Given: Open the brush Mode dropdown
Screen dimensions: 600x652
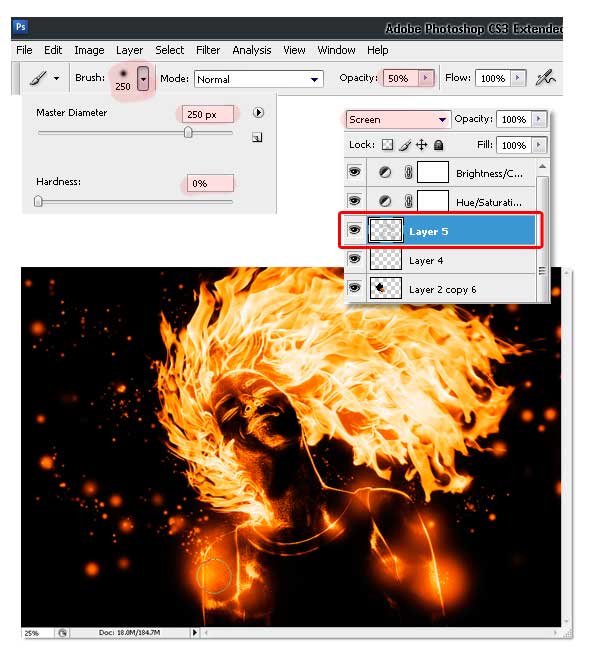Looking at the screenshot, I should [x=258, y=79].
